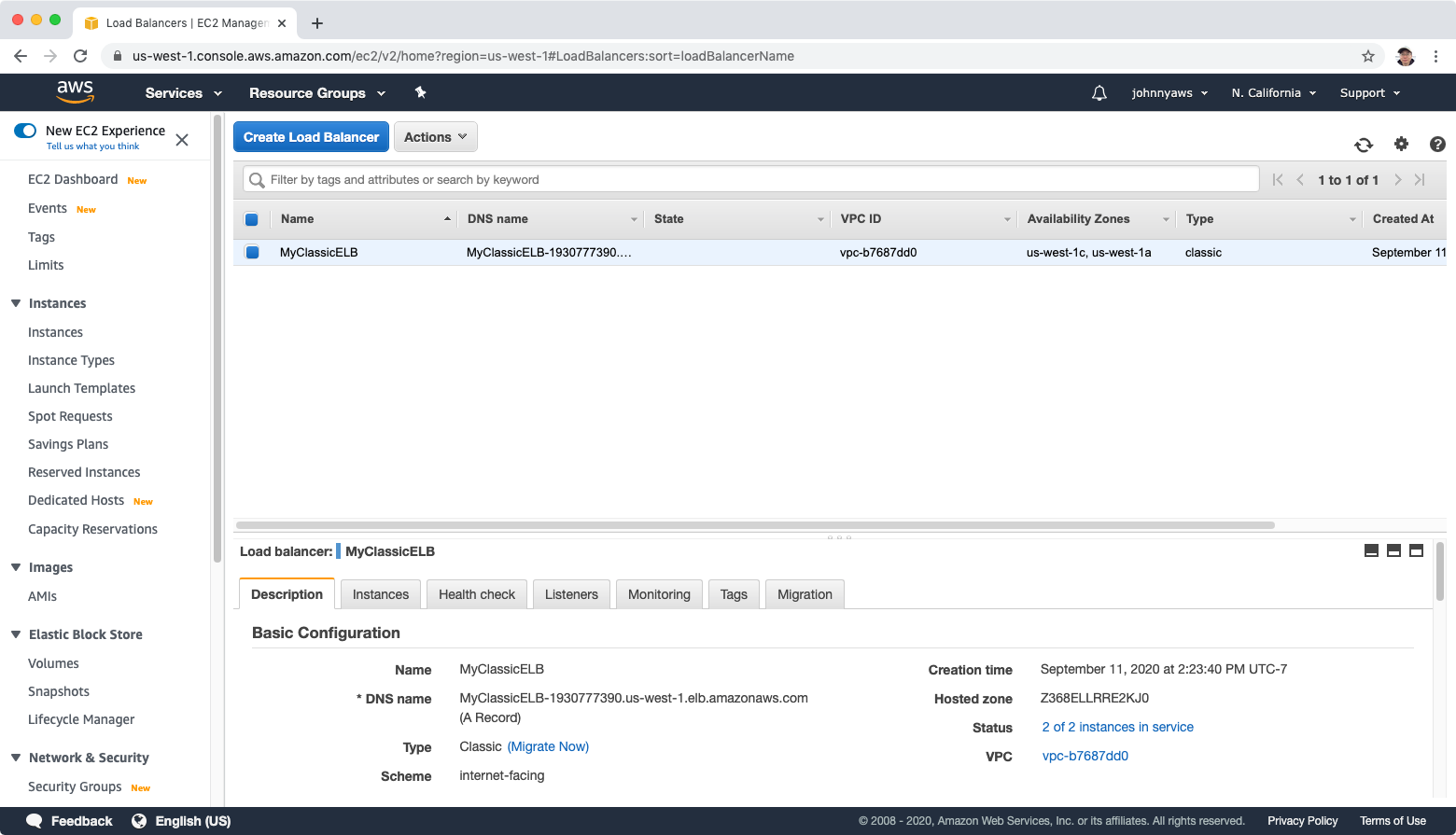Open the help question mark icon
1456x835 pixels.
tap(1437, 144)
